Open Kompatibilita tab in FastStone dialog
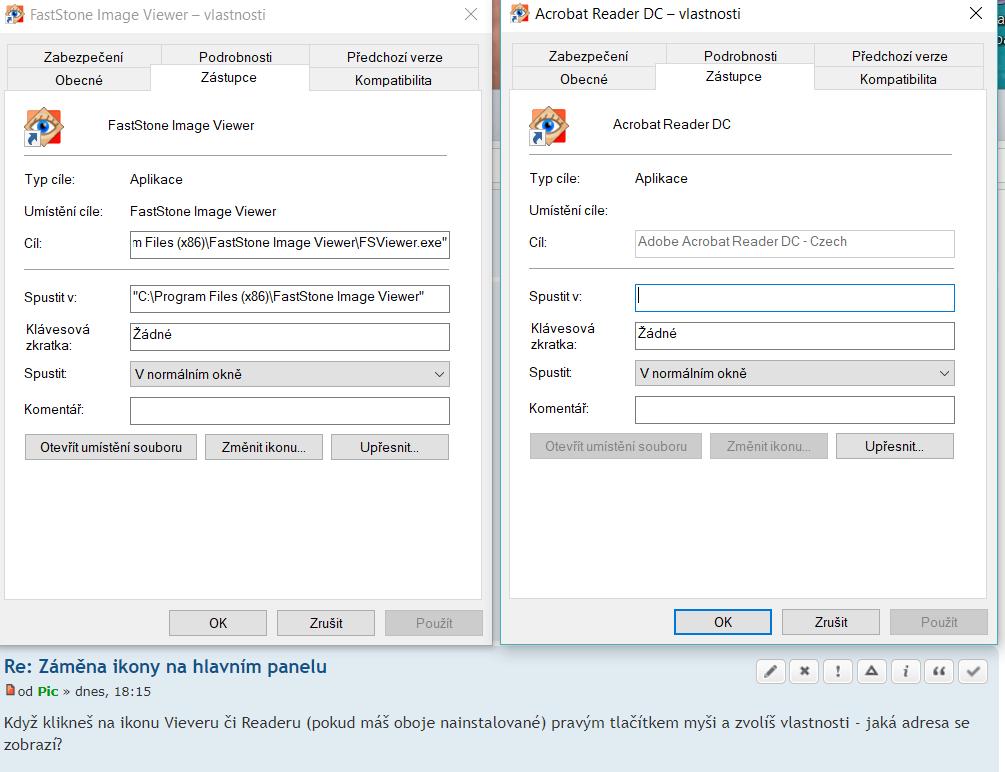The width and height of the screenshot is (1005, 772). click(x=394, y=80)
